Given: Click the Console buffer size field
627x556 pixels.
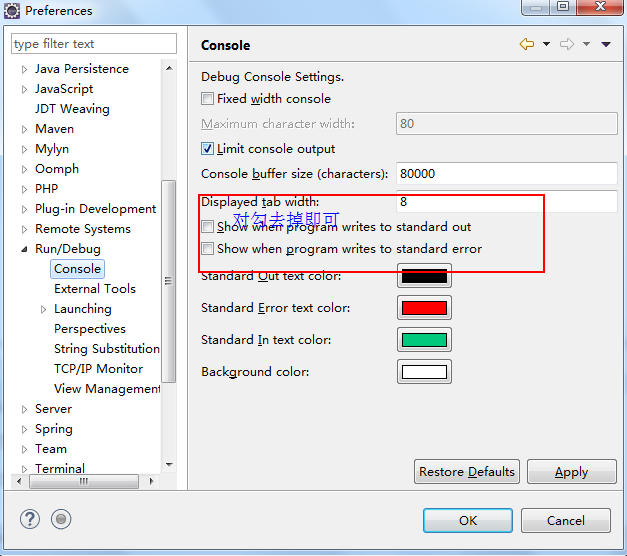Looking at the screenshot, I should coord(507,174).
